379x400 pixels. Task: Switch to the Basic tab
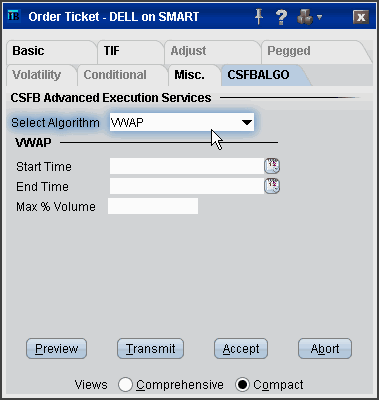click(28, 51)
